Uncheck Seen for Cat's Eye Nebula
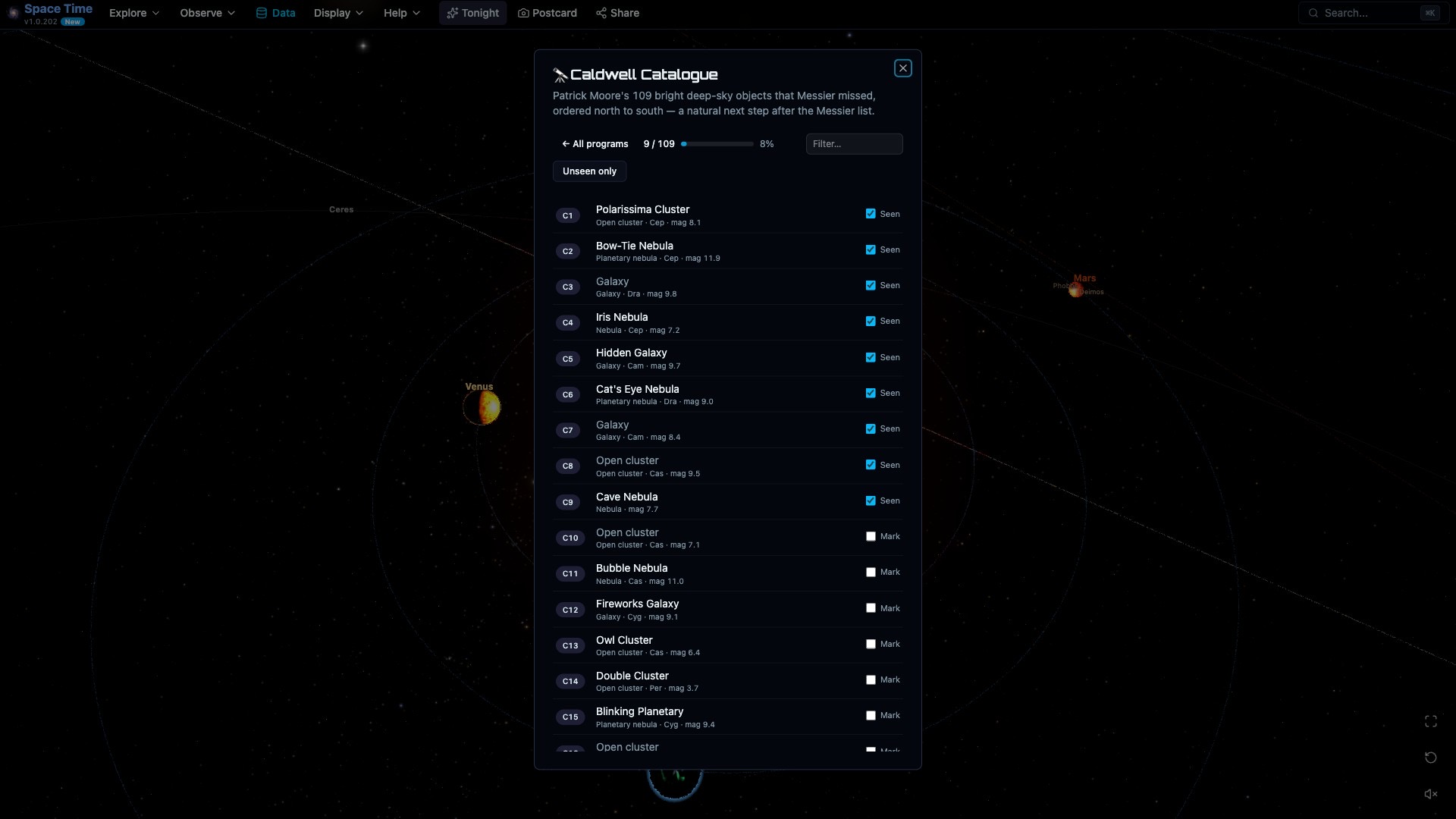 [871, 393]
